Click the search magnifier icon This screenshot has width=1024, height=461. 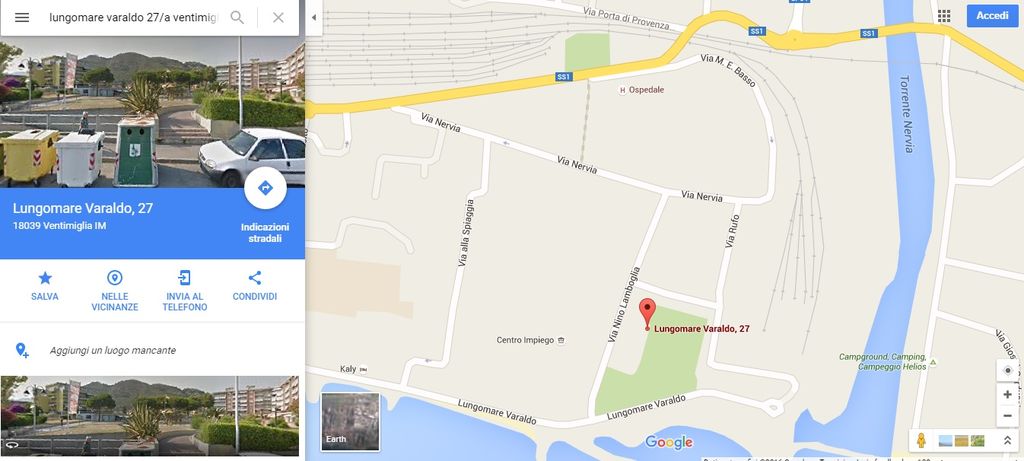coord(237,18)
